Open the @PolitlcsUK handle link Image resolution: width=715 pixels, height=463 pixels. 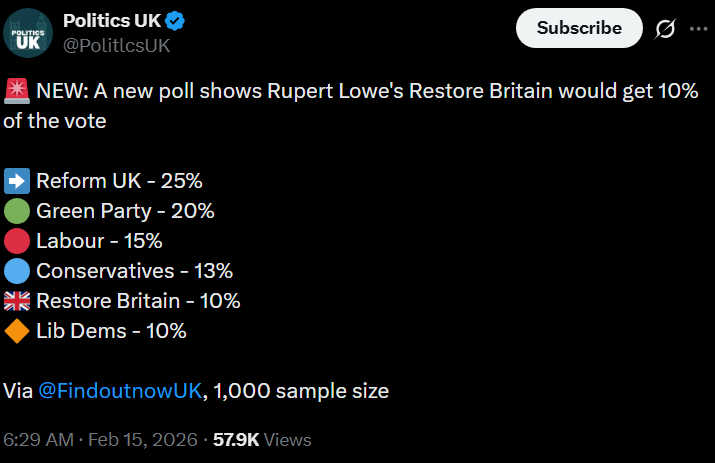[x=116, y=45]
